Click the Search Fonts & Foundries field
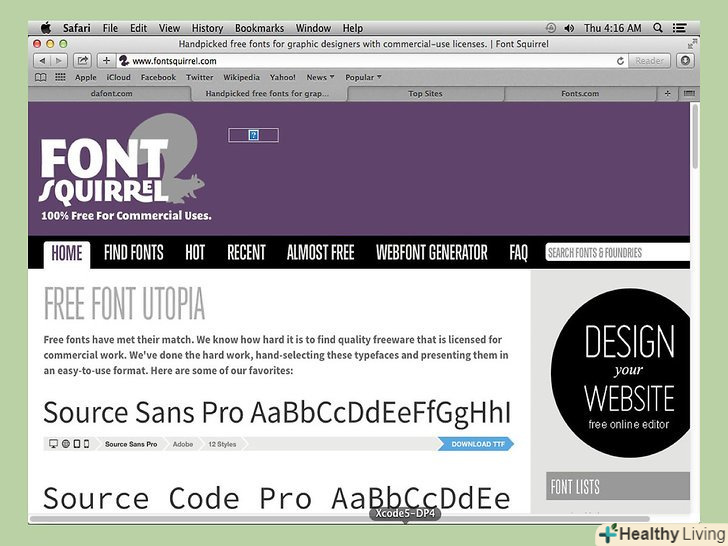Viewport: 728px width, 546px height. pyautogui.click(x=618, y=253)
